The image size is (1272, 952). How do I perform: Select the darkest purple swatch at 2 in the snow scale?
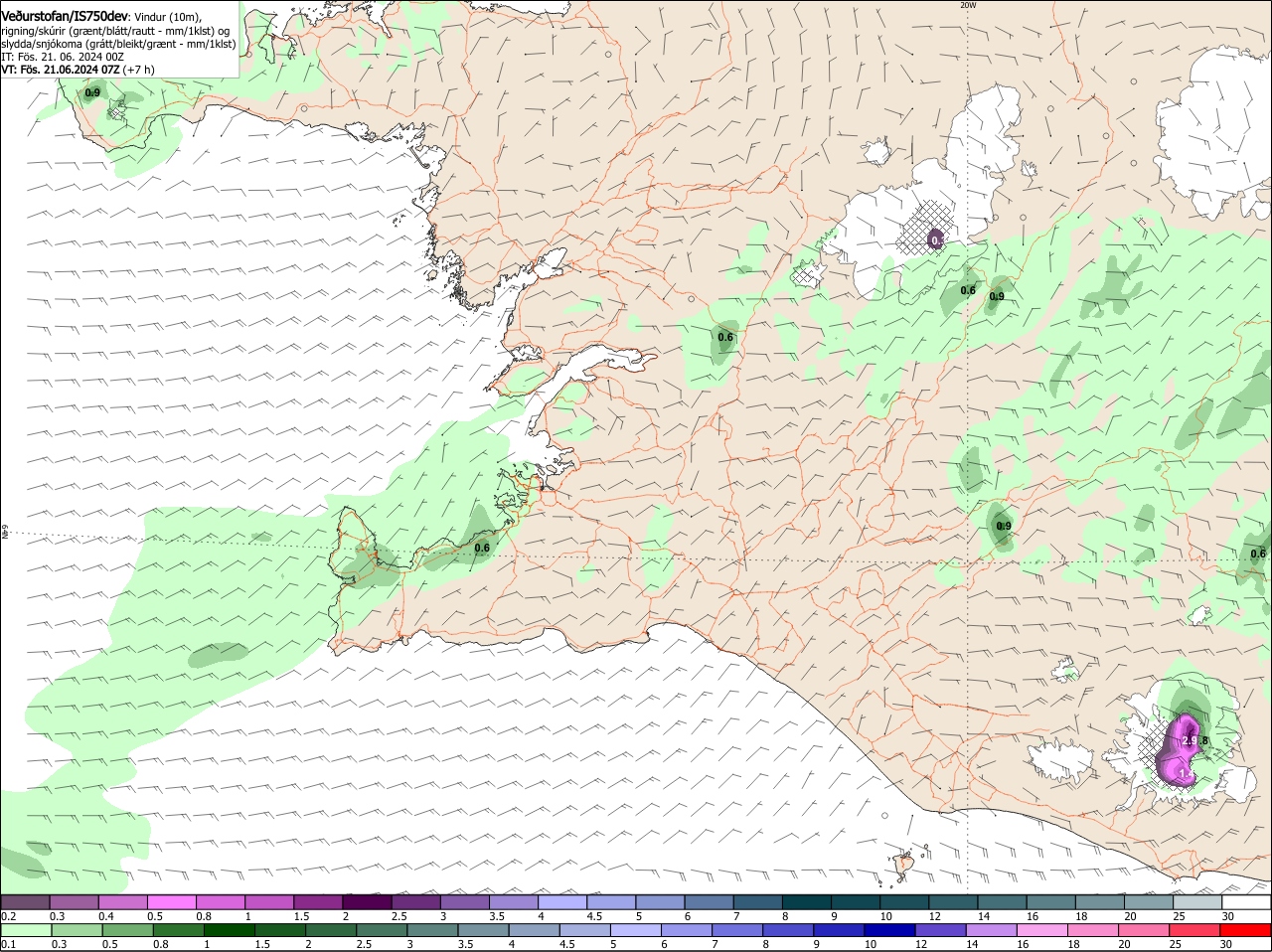click(367, 902)
